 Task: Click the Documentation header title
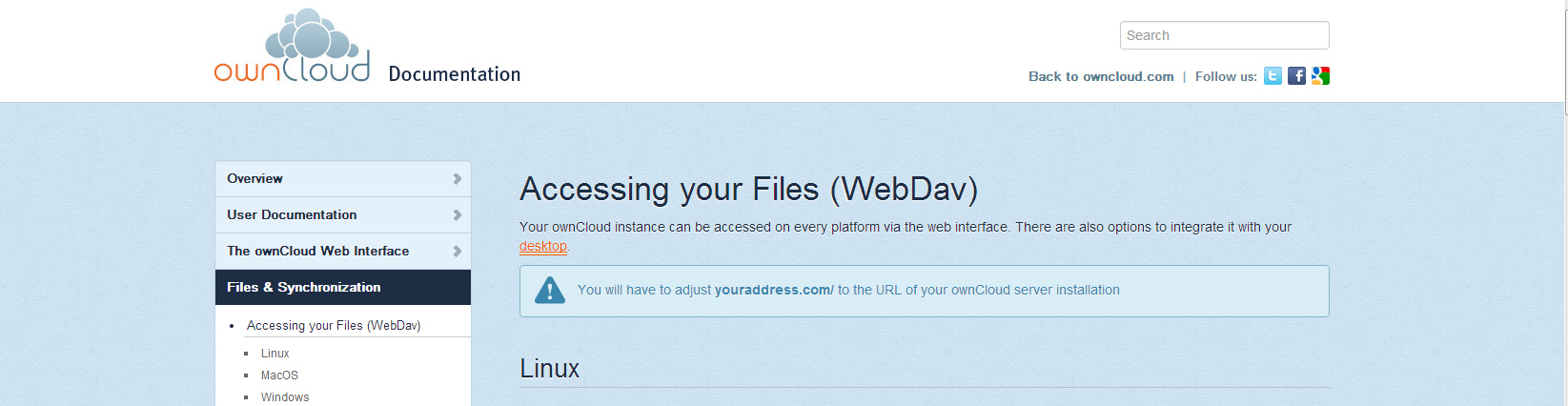[455, 74]
